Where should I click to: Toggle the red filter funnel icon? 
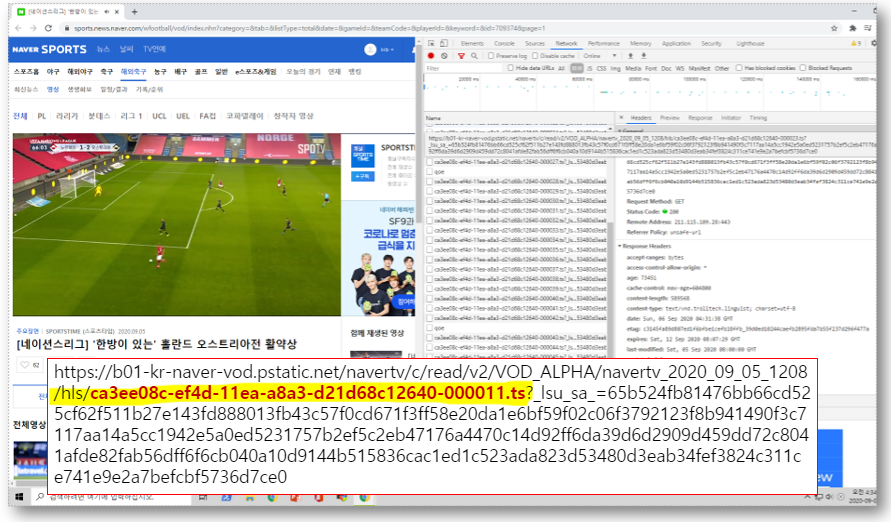(x=461, y=56)
